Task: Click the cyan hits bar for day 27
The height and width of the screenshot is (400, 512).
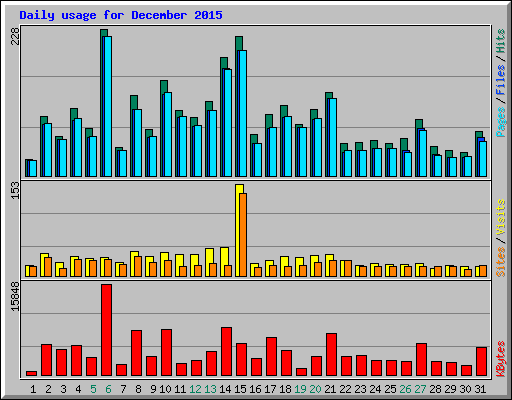Action: click(423, 154)
